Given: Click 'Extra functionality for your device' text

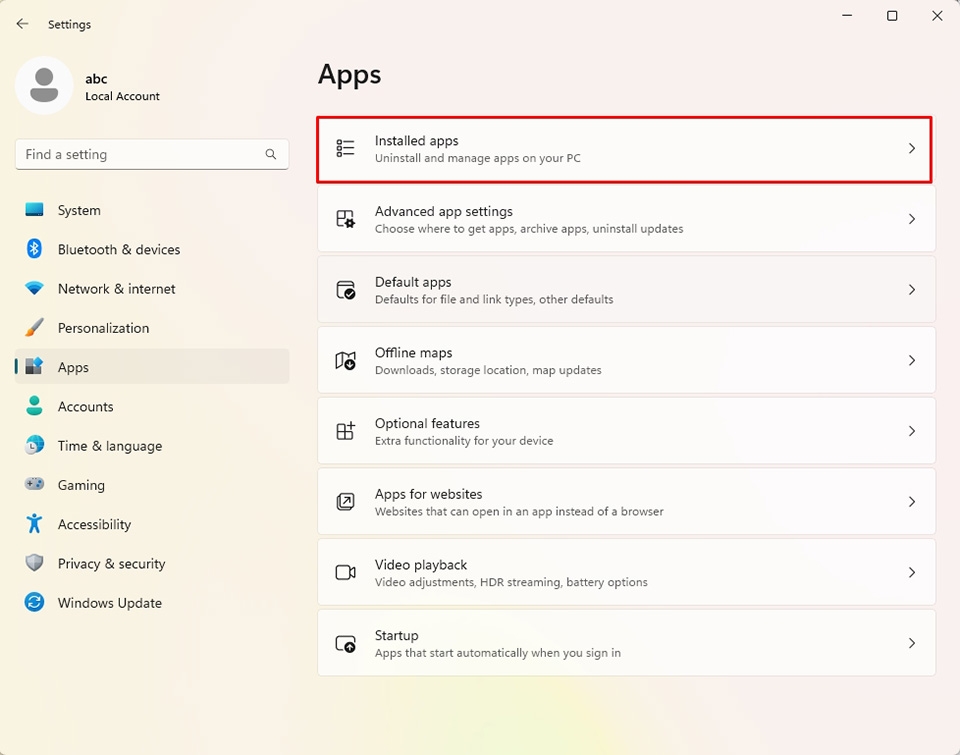Looking at the screenshot, I should click(463, 441).
